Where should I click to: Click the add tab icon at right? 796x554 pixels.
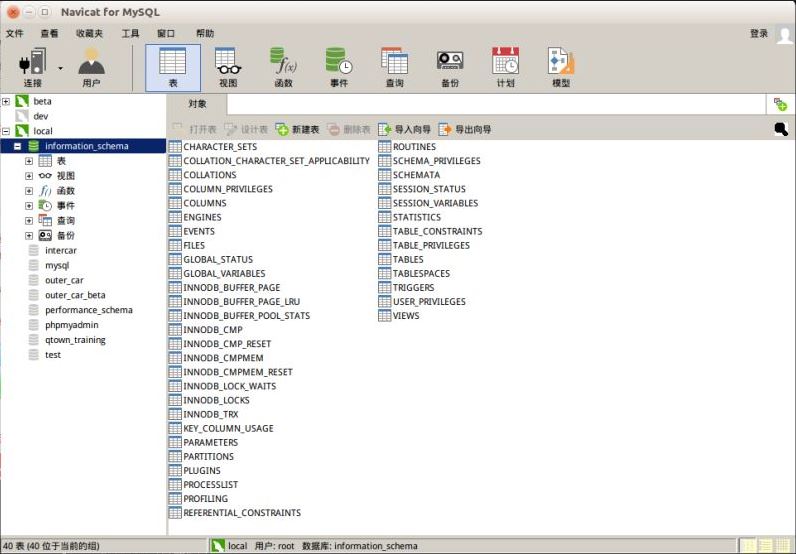tap(780, 105)
